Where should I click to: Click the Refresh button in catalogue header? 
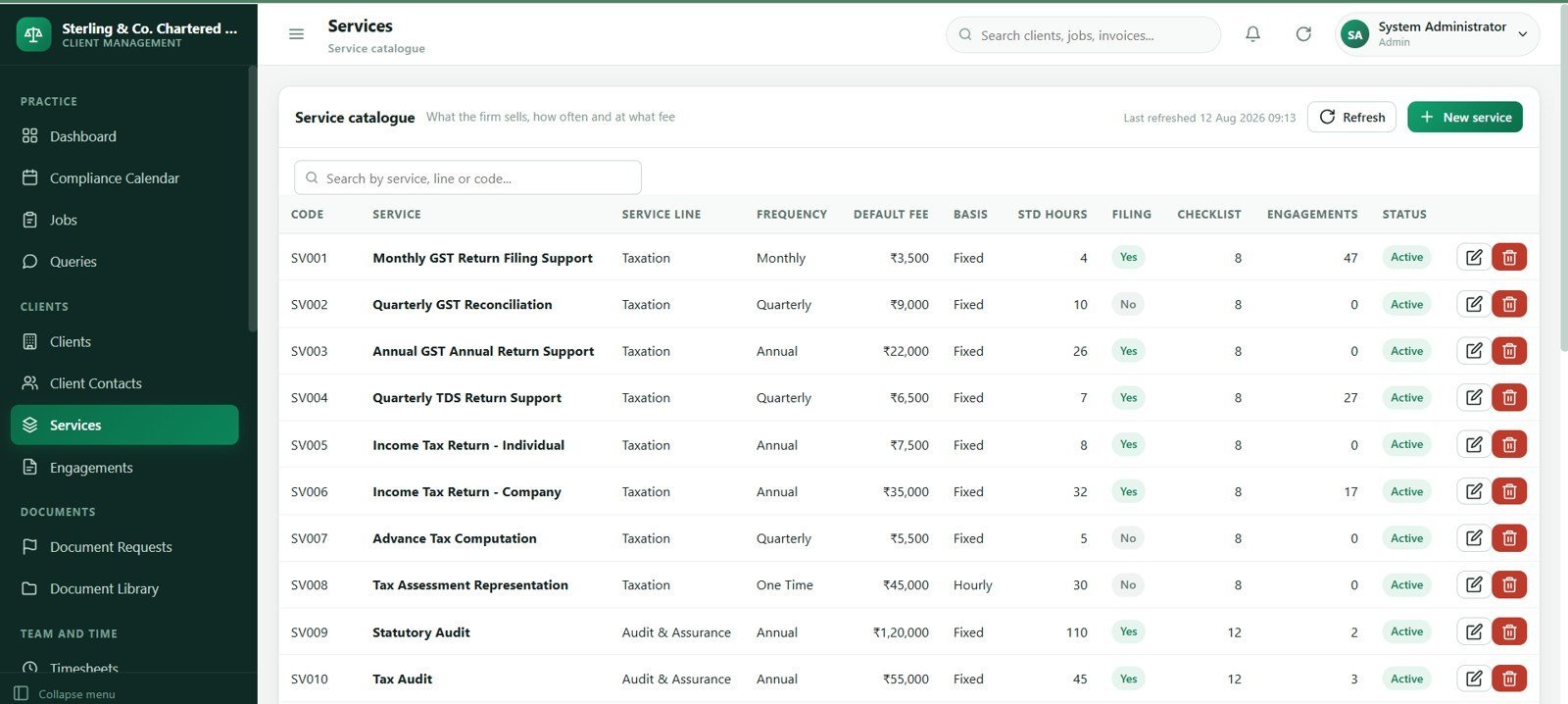click(x=1351, y=117)
